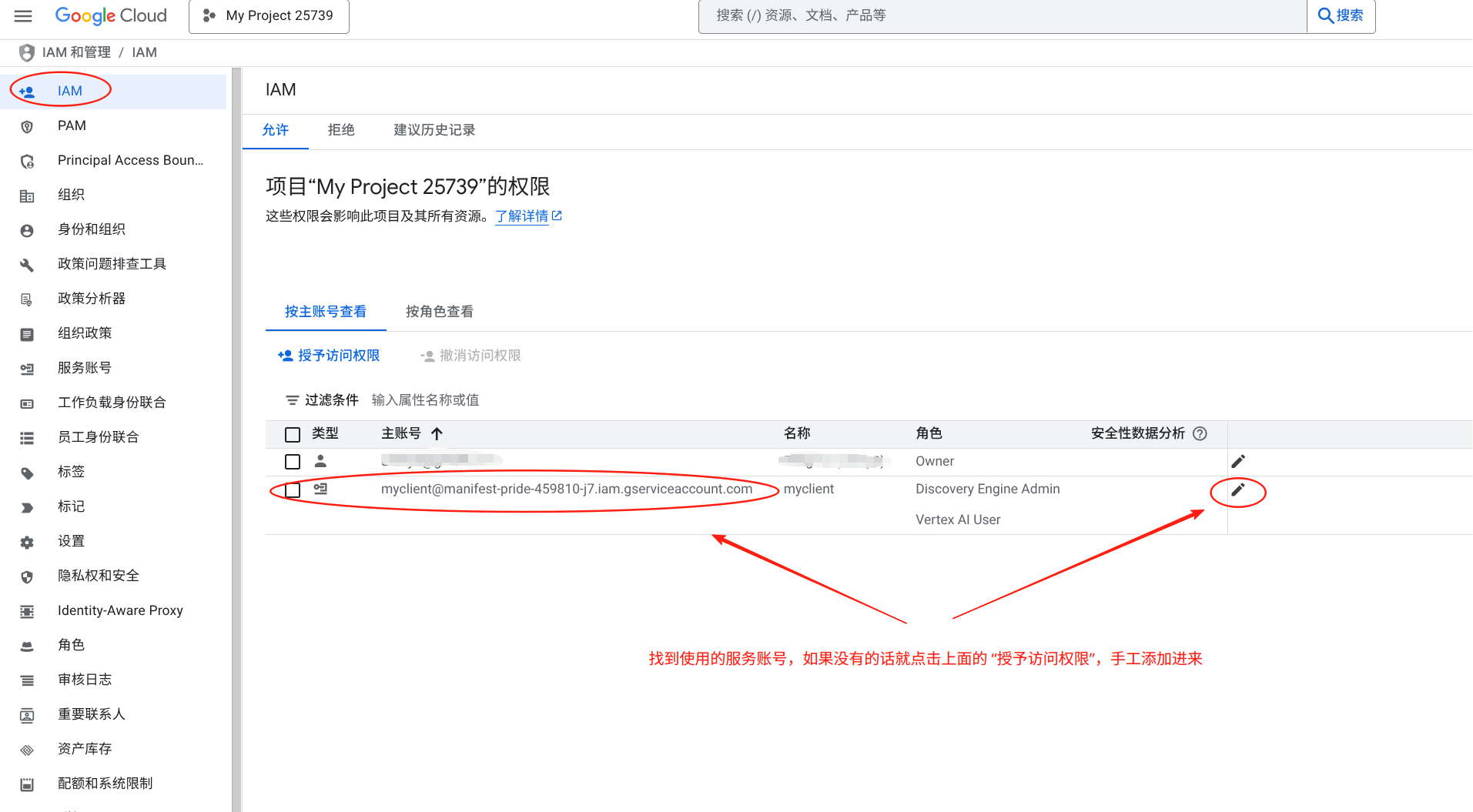Screen dimensions: 1473x812
Task: Open 员工身份联合 sidebar icon
Action: click(27, 438)
